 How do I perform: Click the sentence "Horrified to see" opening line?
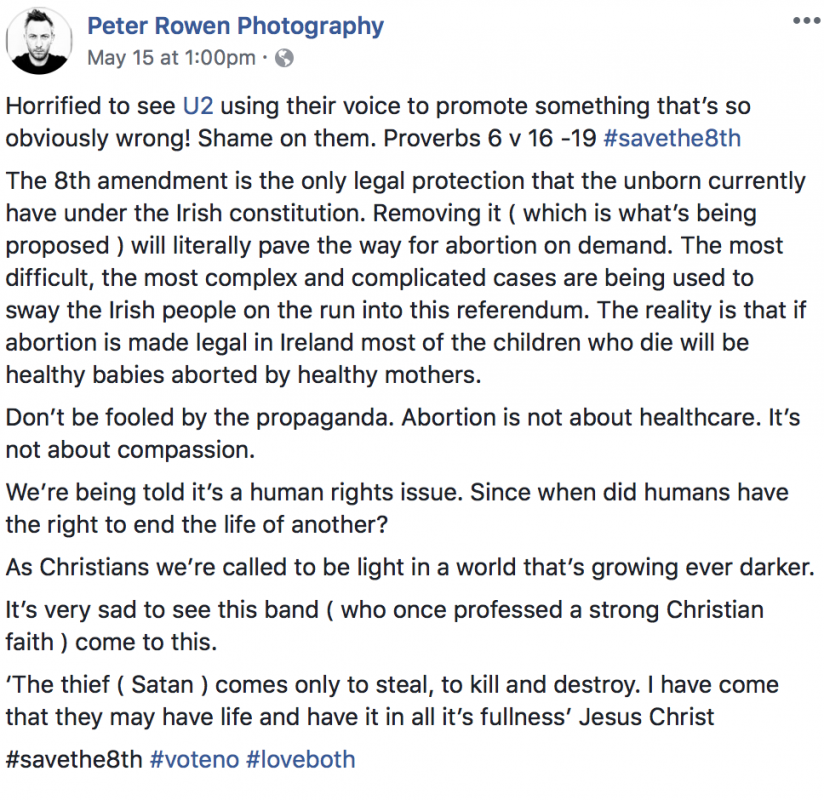90,106
